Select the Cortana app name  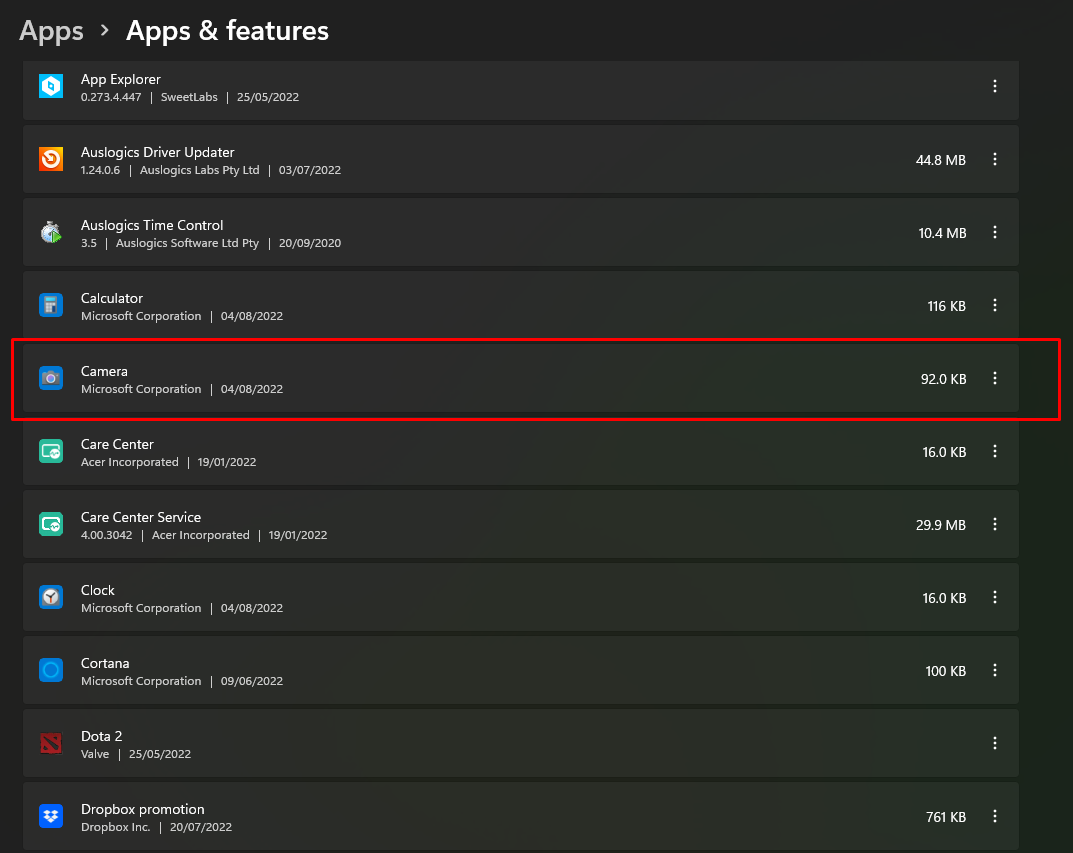click(105, 664)
